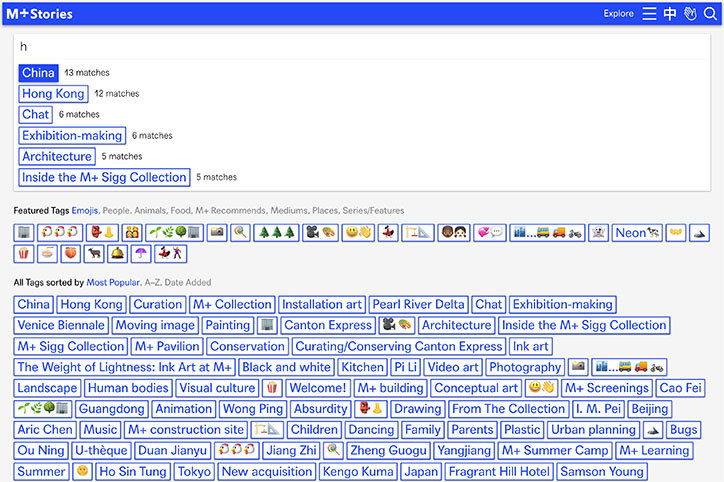This screenshot has width=724, height=482.
Task: Select the dancer and person emoji tag
Action: (x=170, y=253)
